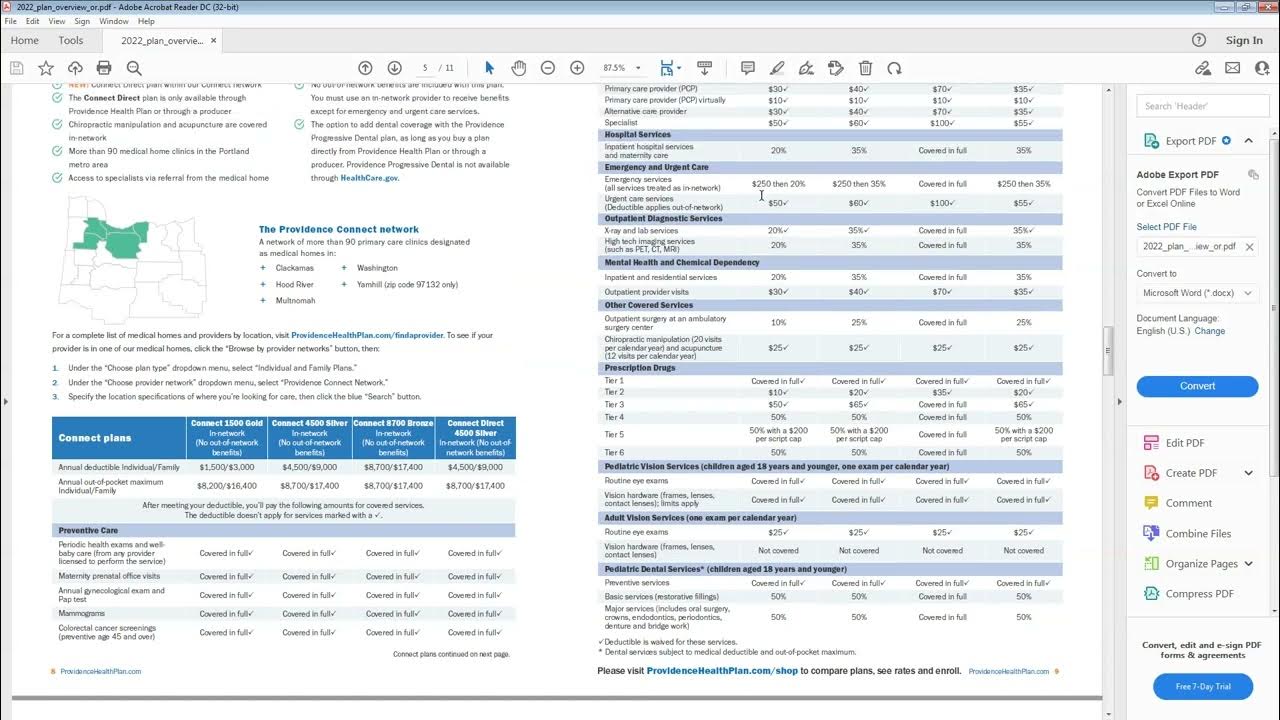Close the 2022_plan_overview document tab
1280x720 pixels.
(214, 41)
